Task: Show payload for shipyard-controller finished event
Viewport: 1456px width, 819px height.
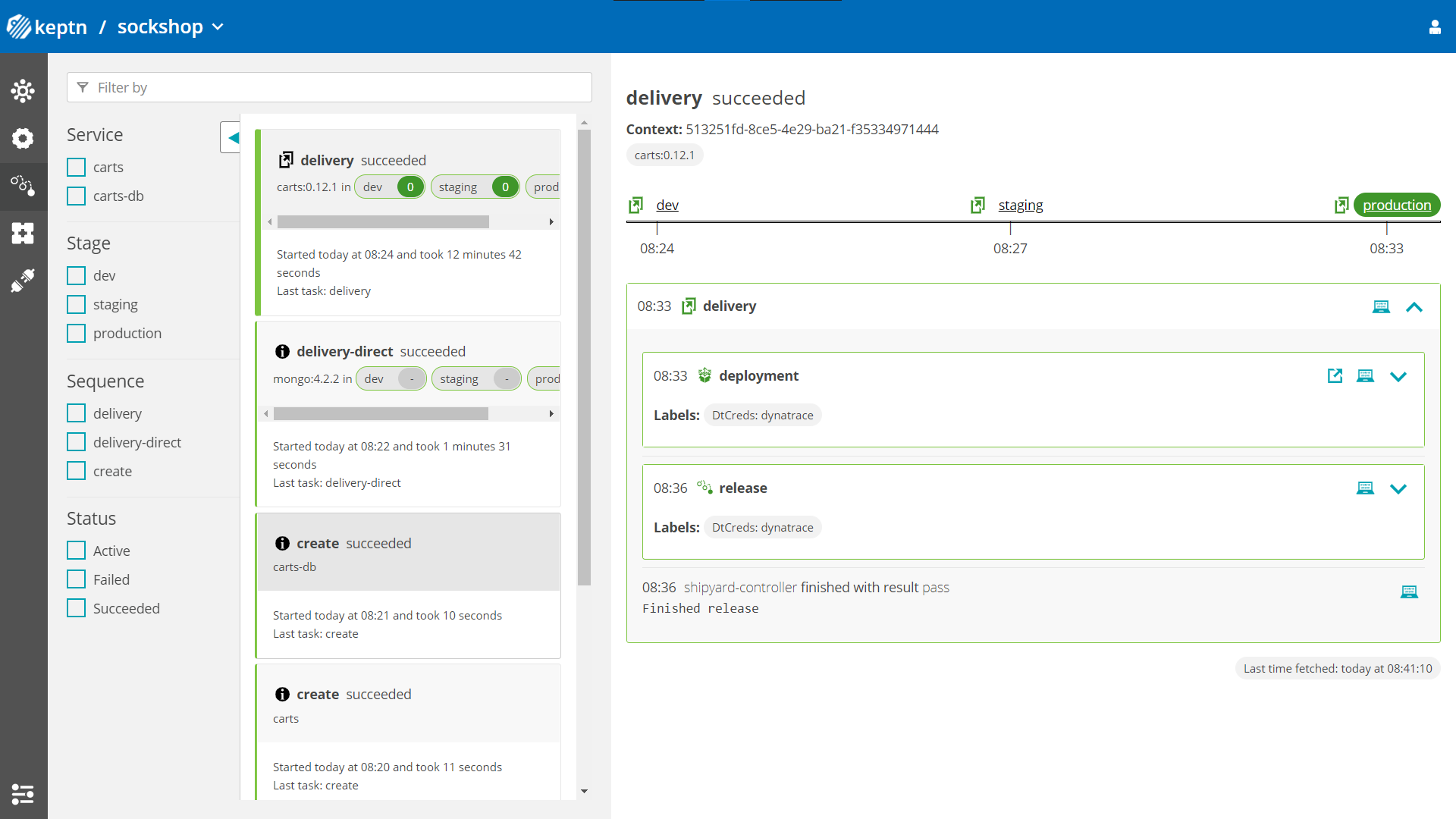Action: pyautogui.click(x=1409, y=592)
